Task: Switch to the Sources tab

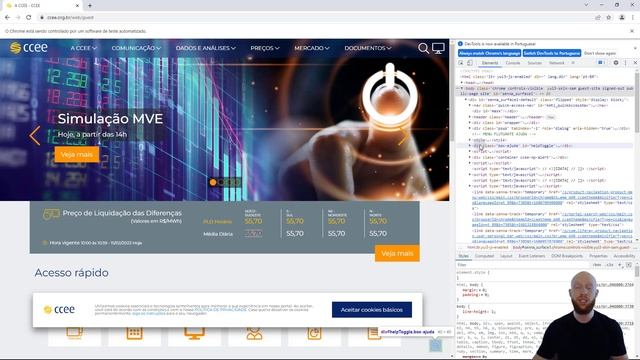Action: (535, 63)
